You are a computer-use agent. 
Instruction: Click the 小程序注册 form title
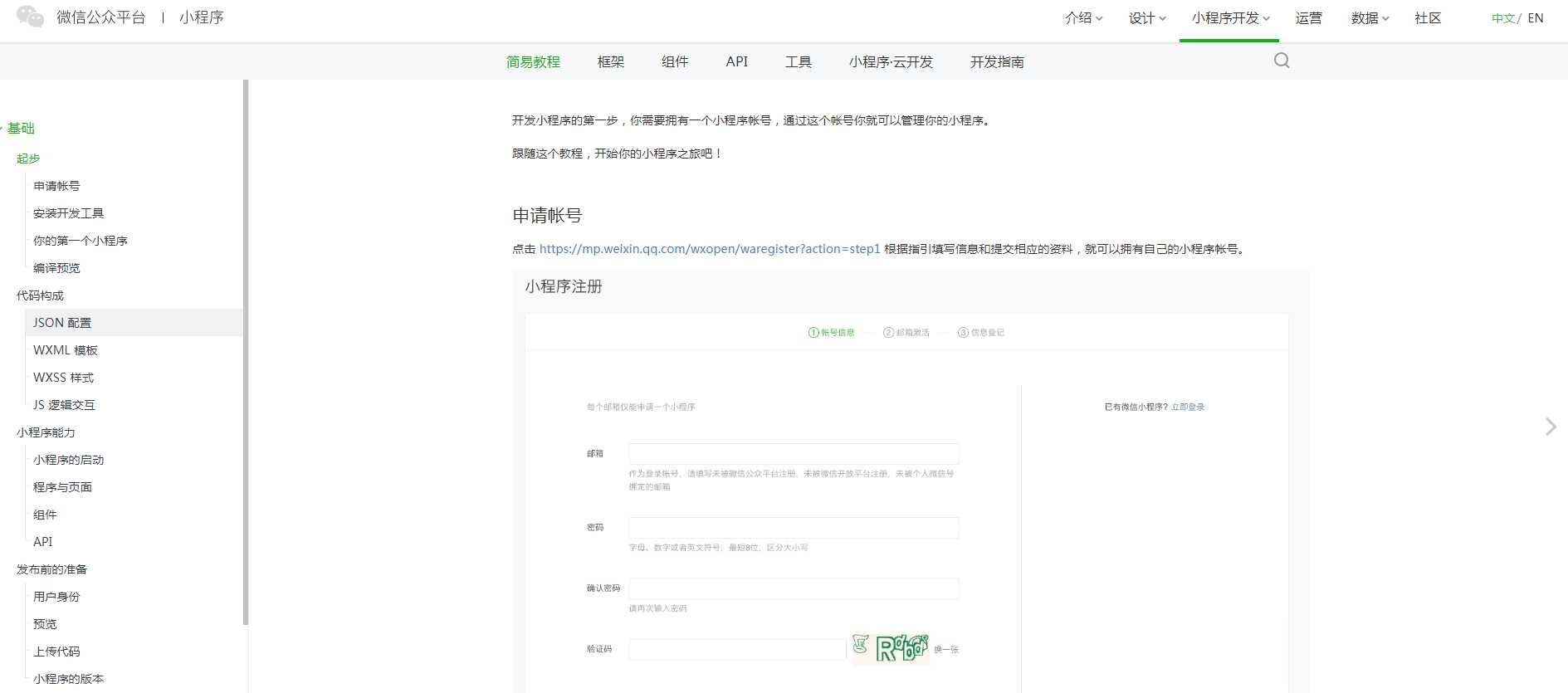pos(564,286)
